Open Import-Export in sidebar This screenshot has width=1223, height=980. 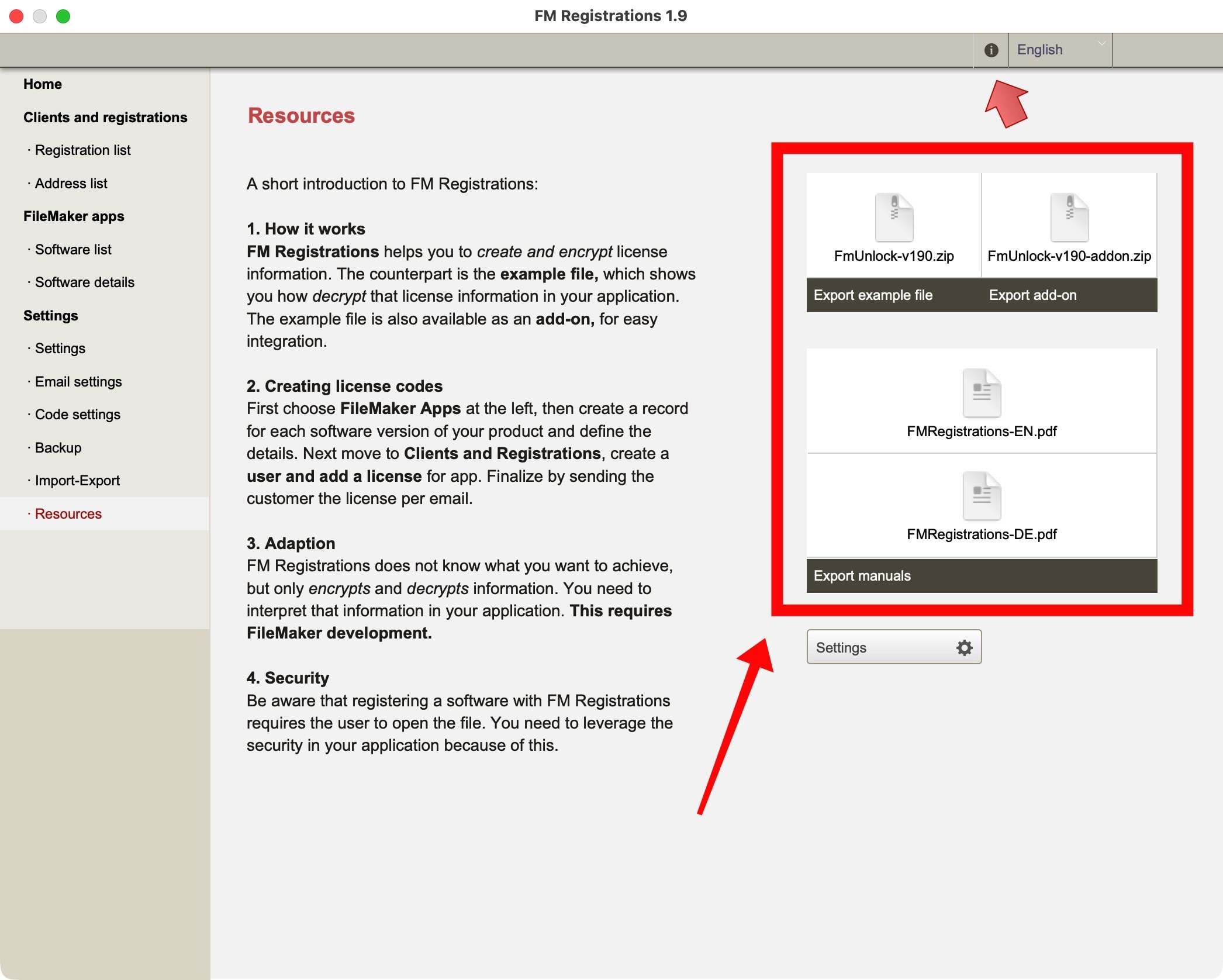(x=77, y=481)
